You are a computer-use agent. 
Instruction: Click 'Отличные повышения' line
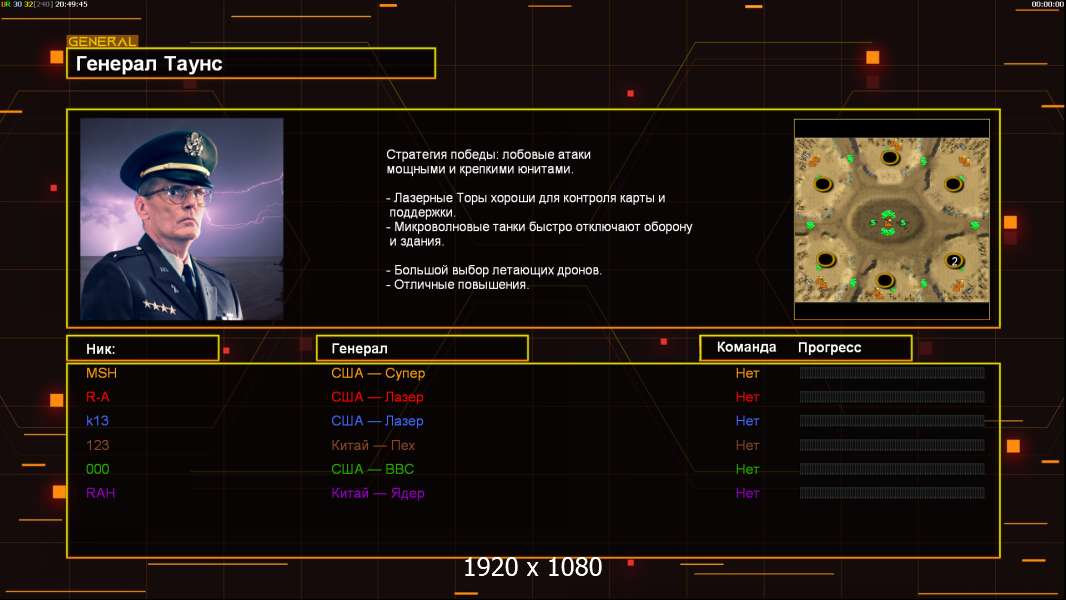click(x=458, y=285)
